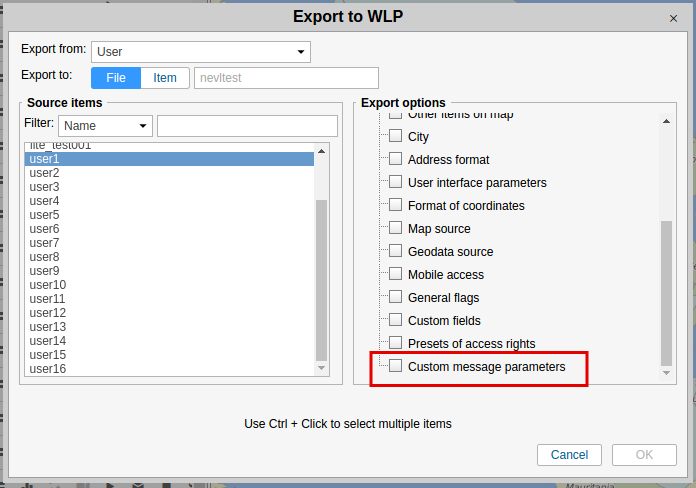Click the OK button

(x=644, y=455)
